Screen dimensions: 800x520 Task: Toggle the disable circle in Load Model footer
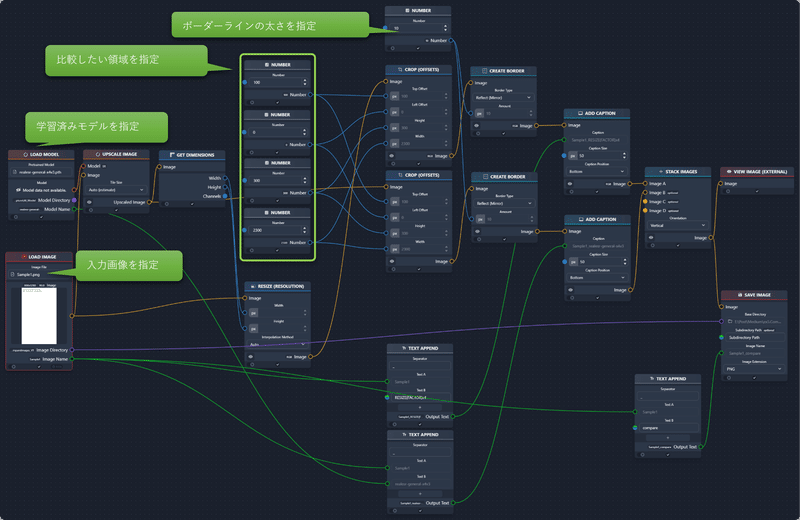point(16,217)
